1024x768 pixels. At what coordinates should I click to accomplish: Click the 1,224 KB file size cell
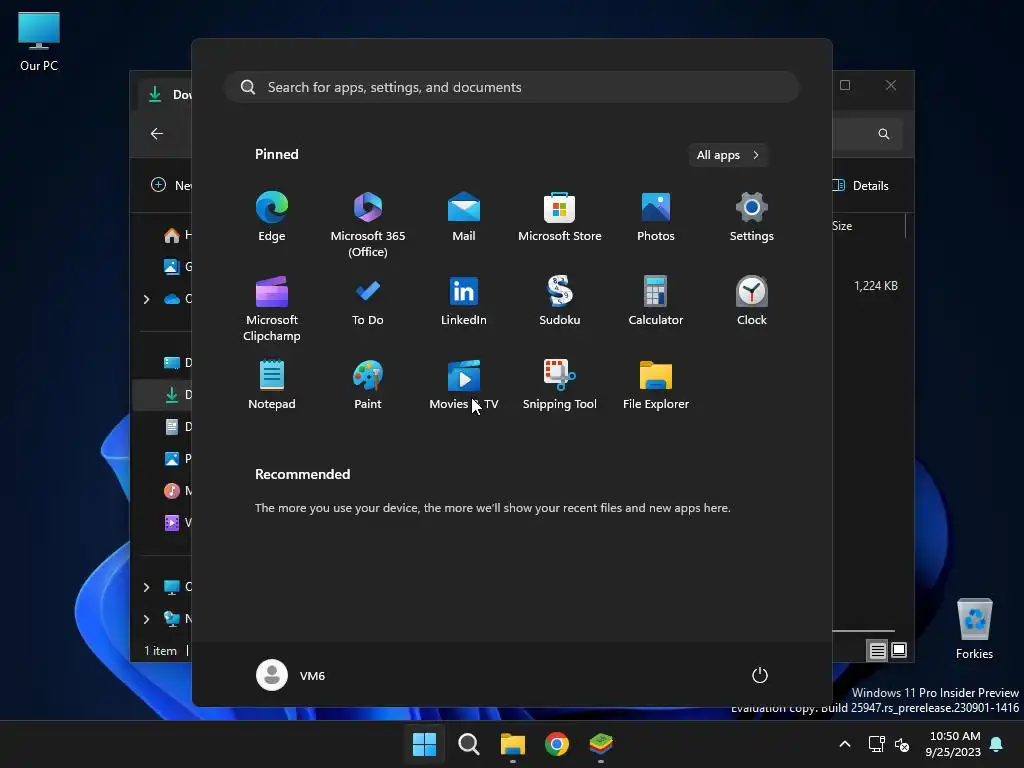[876, 286]
